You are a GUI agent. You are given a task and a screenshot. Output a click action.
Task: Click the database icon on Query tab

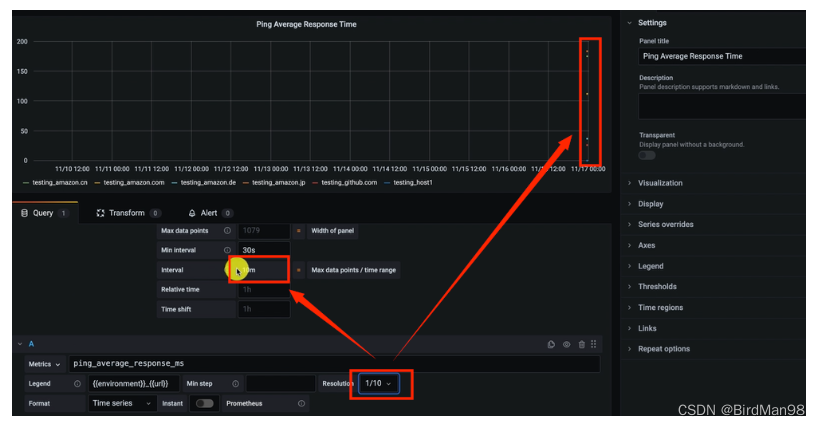pos(24,213)
